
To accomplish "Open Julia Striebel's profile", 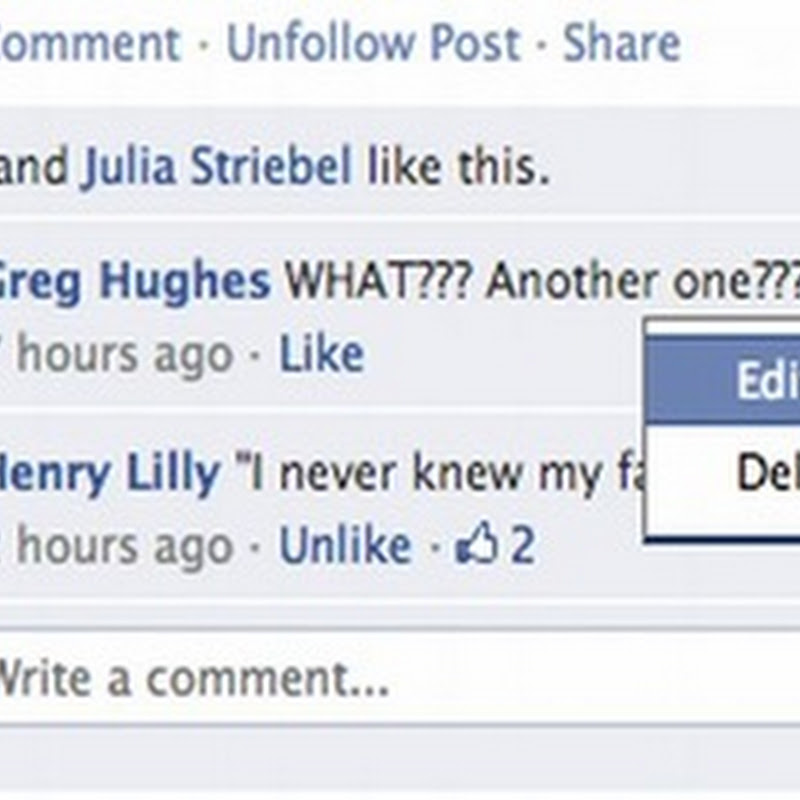I will click(x=217, y=166).
